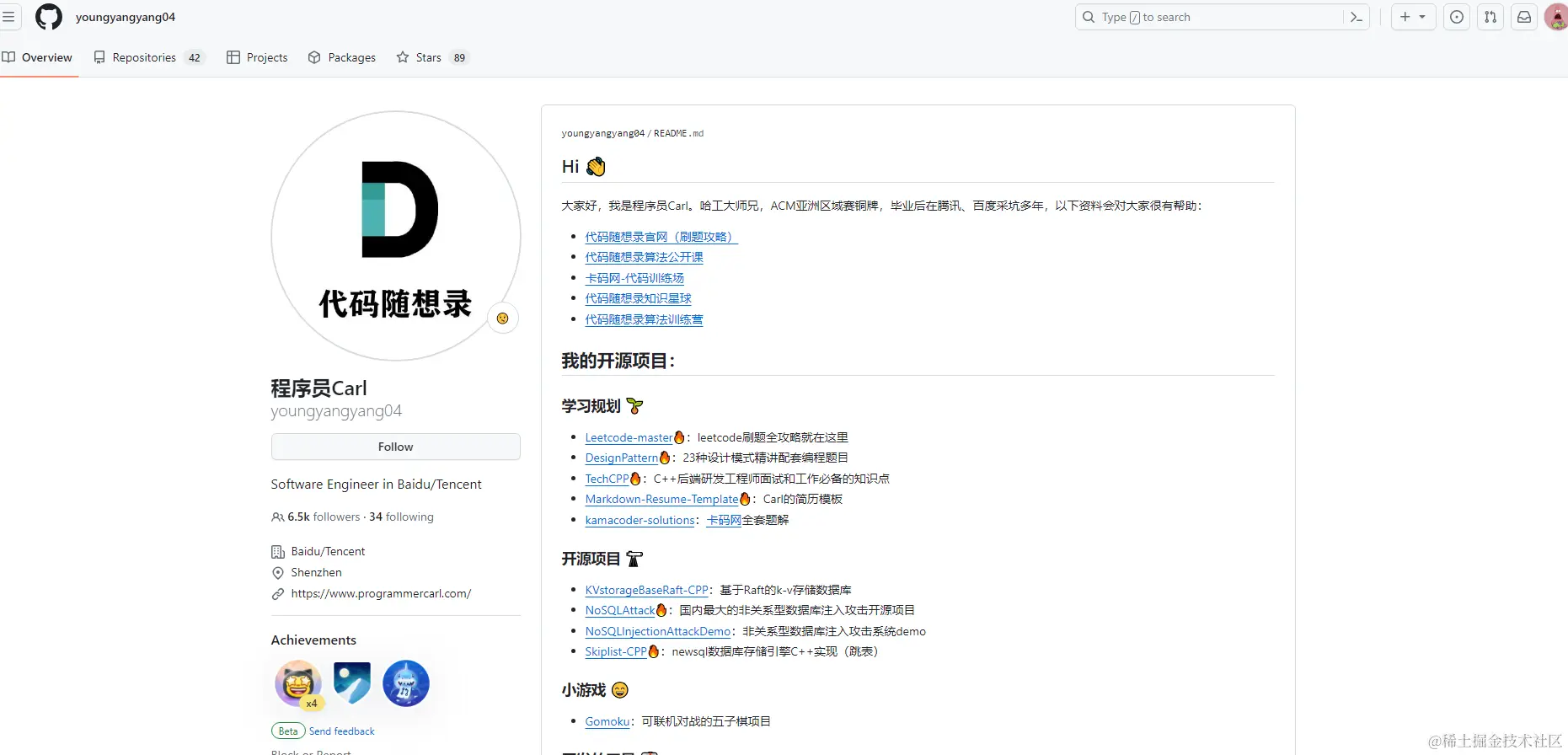The width and height of the screenshot is (1568, 755).
Task: Click the Stars count badge 89
Action: [459, 57]
